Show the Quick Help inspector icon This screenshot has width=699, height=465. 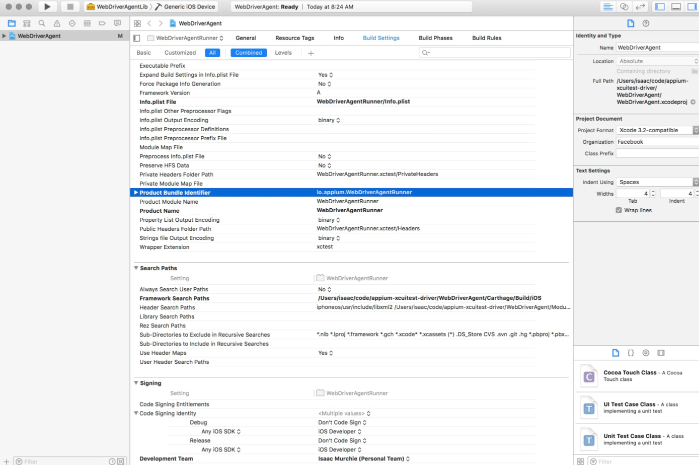pos(645,22)
